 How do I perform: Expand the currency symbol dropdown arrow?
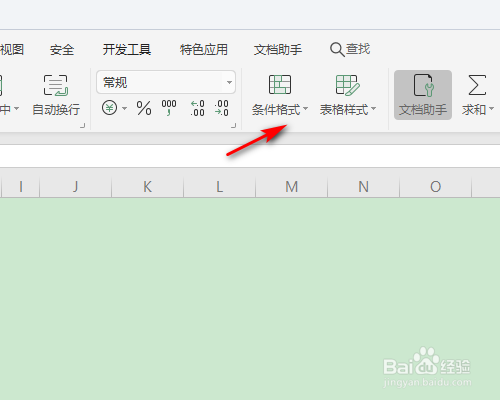pyautogui.click(x=124, y=108)
